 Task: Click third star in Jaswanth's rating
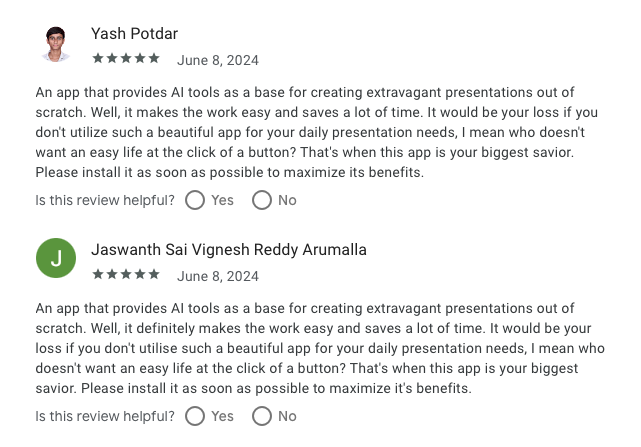click(x=126, y=274)
